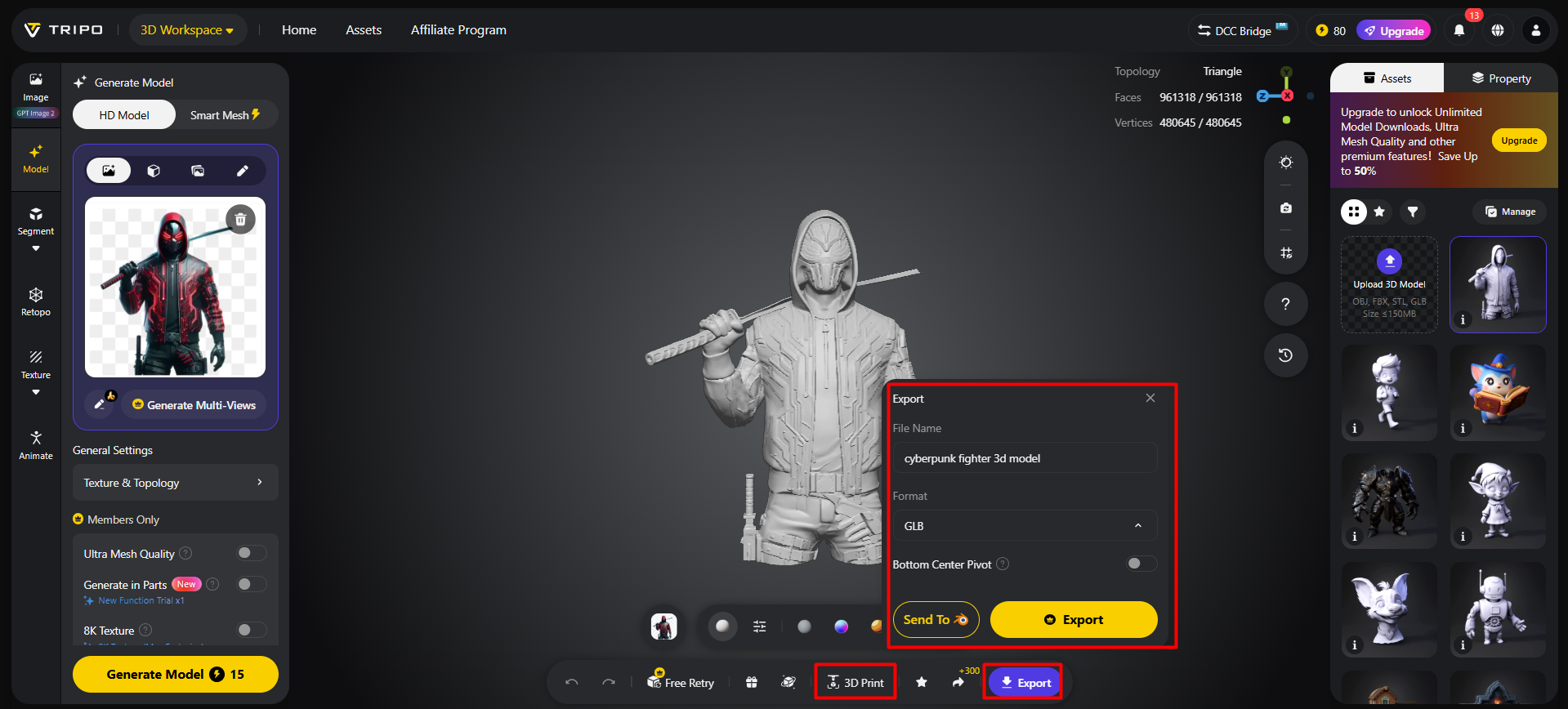The height and width of the screenshot is (709, 1568).
Task: Open the language globe menu
Action: coord(1498,30)
